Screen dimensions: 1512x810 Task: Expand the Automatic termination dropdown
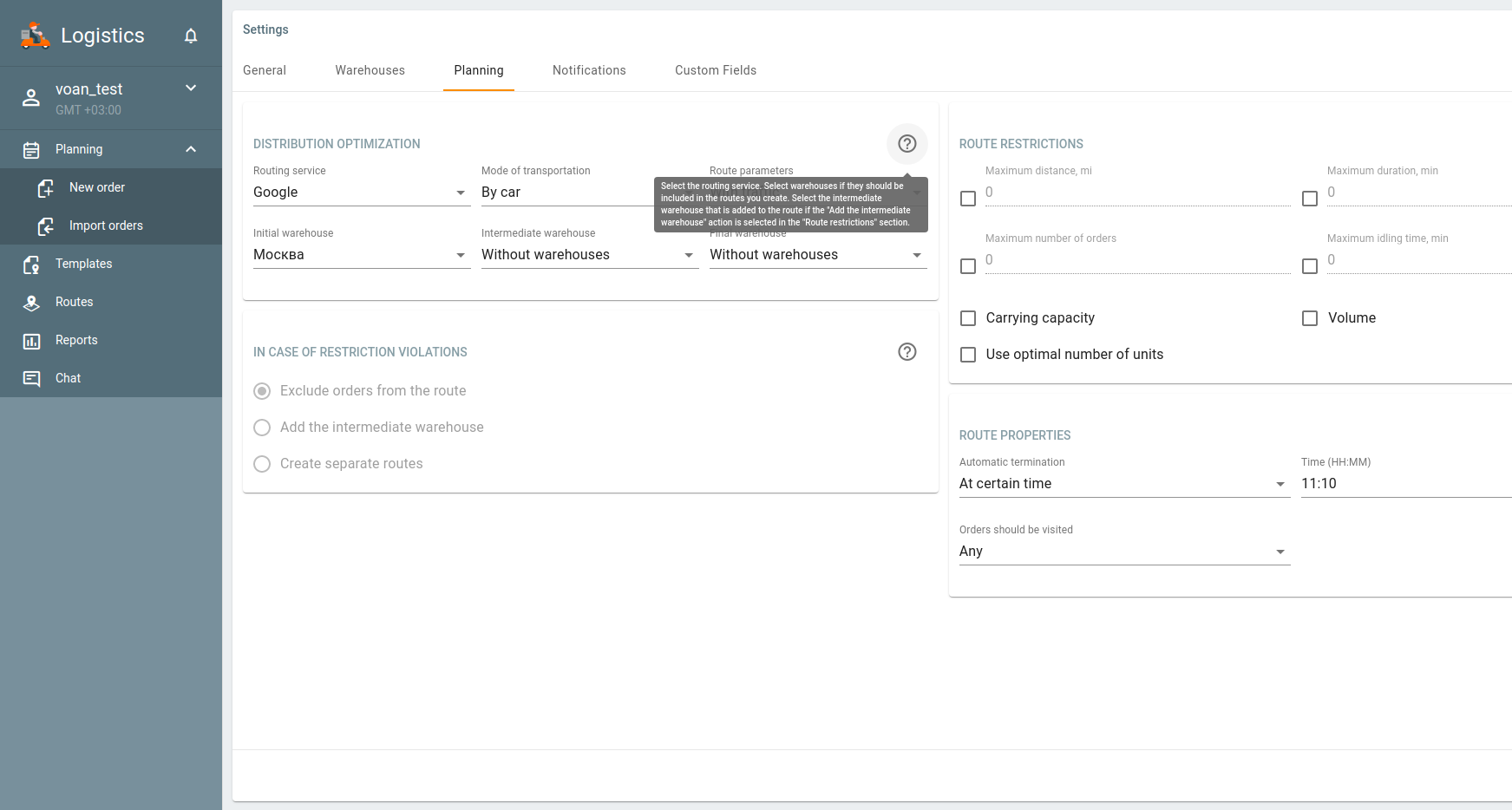click(1123, 484)
